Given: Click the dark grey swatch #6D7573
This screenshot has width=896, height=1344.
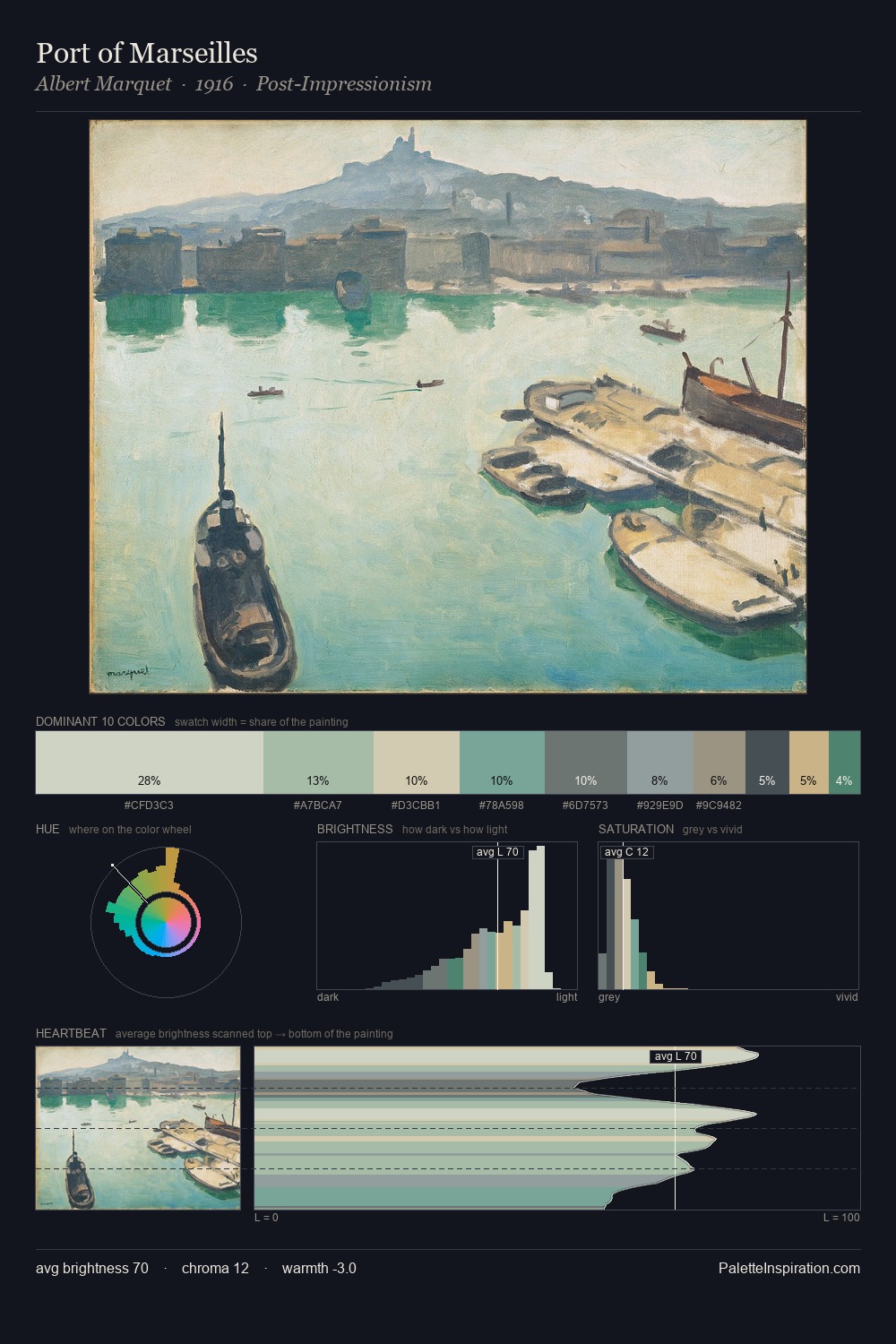Looking at the screenshot, I should pyautogui.click(x=586, y=762).
